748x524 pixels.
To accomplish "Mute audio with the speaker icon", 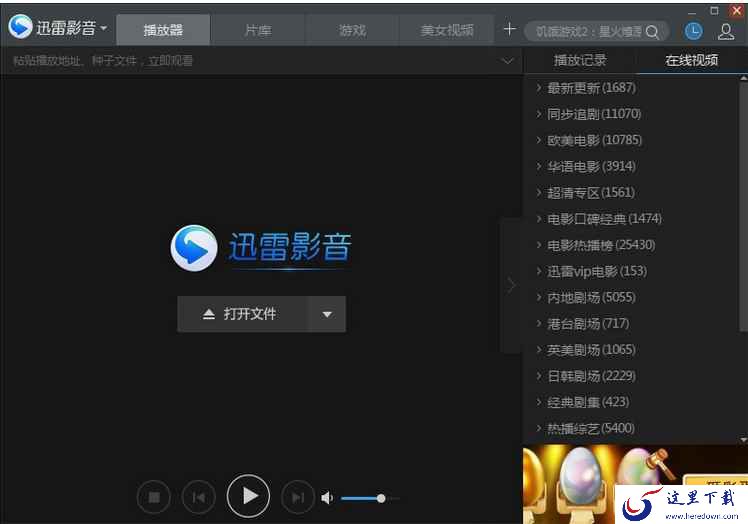I will click(x=327, y=498).
